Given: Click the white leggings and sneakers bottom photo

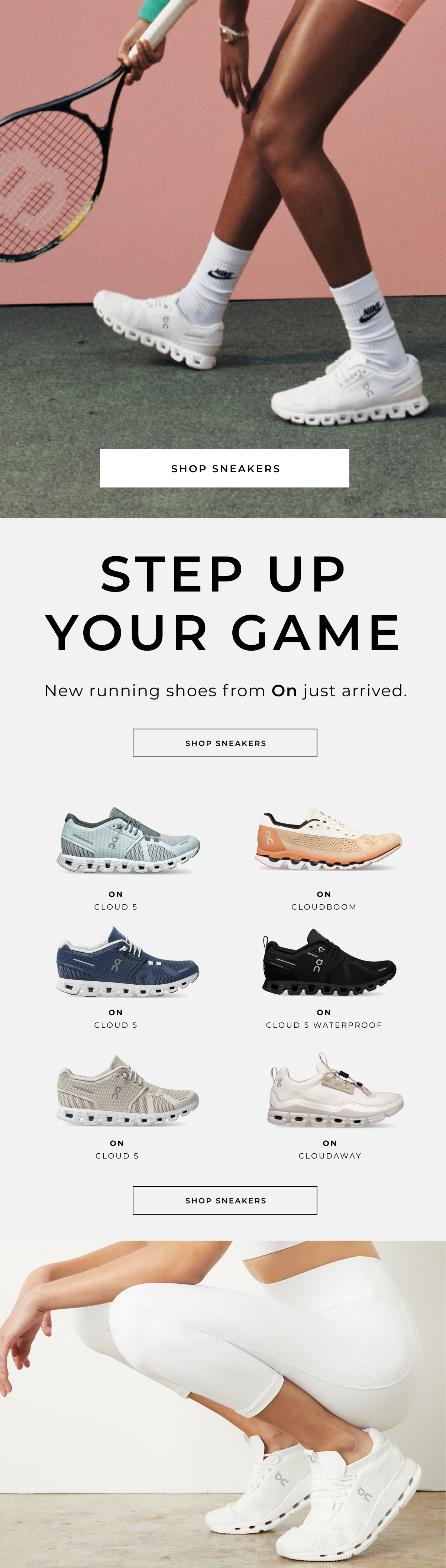Looking at the screenshot, I should [223, 1404].
